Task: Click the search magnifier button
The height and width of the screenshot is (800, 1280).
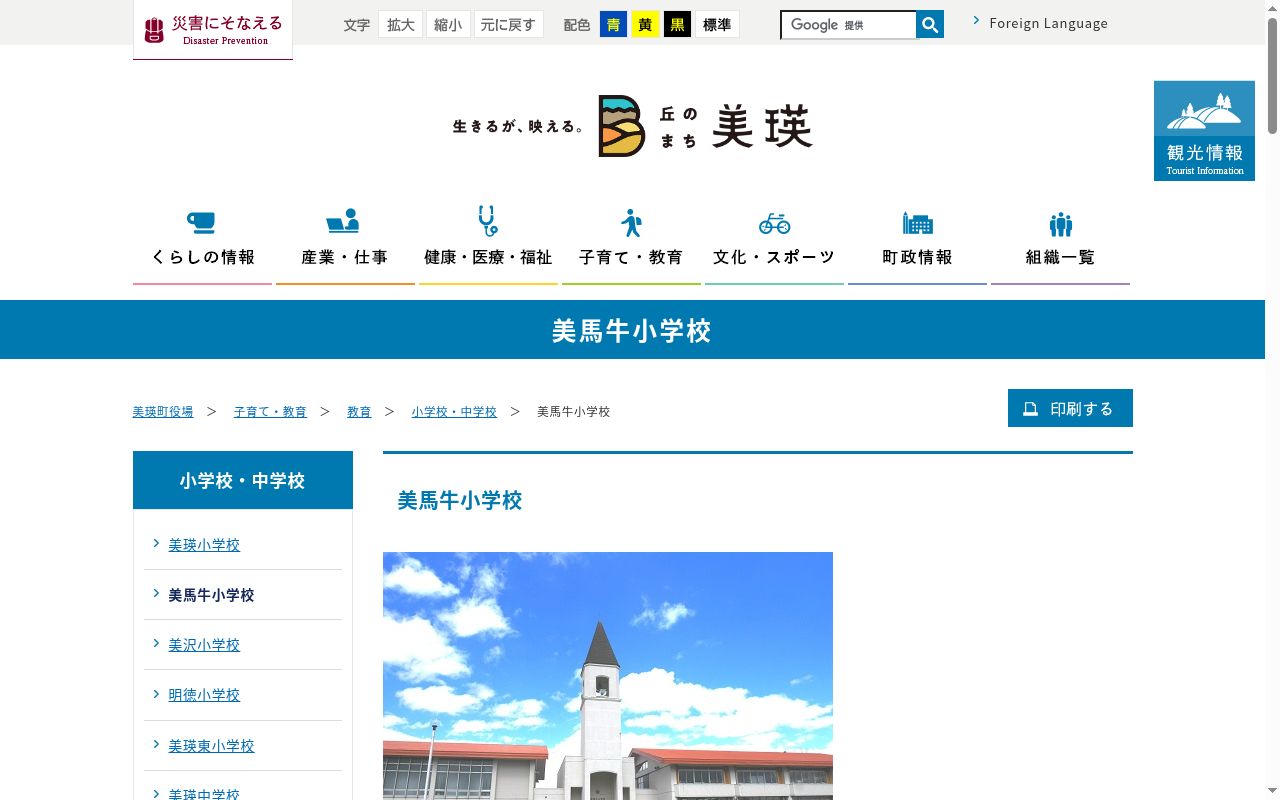Action: coord(930,25)
